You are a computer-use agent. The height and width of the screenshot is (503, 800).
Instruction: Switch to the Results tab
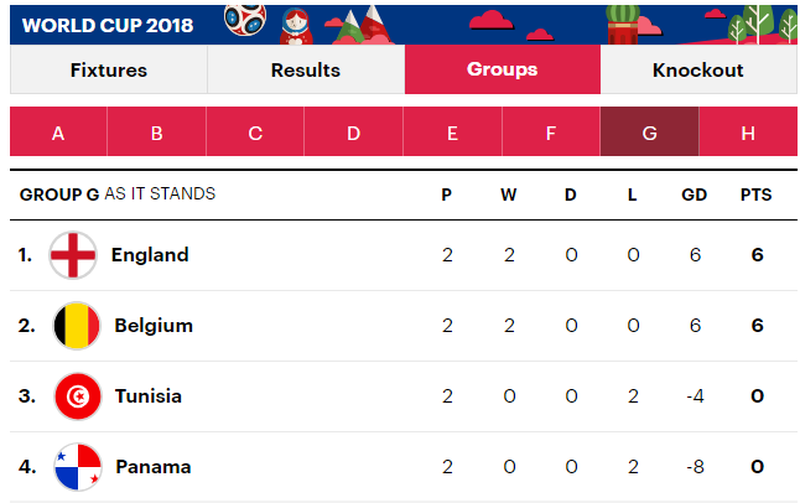(305, 70)
